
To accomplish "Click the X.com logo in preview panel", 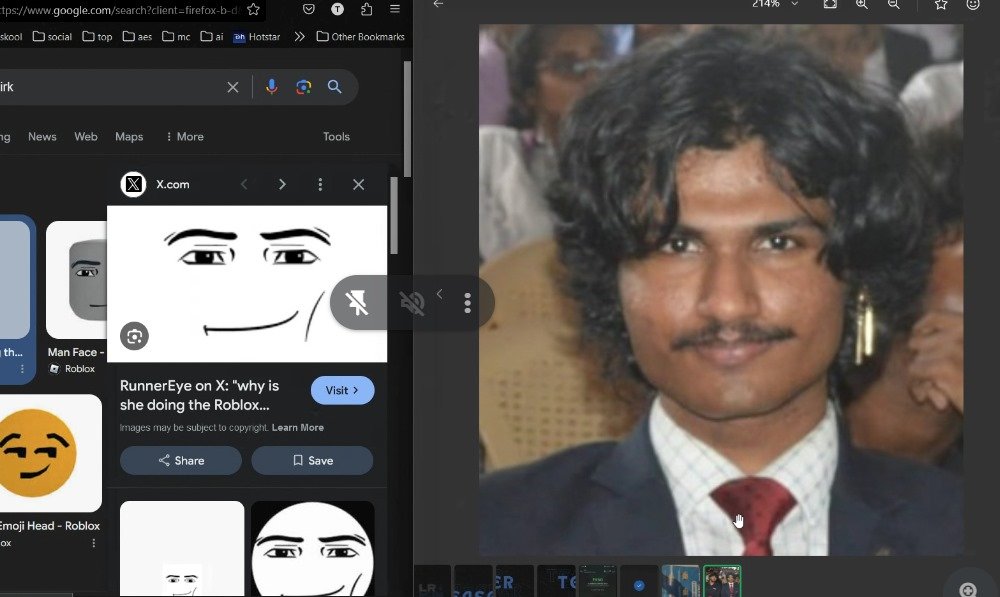I will pos(133,184).
